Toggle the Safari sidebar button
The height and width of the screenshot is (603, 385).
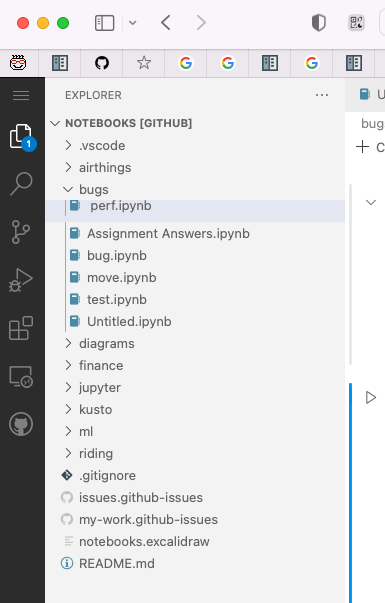105,23
